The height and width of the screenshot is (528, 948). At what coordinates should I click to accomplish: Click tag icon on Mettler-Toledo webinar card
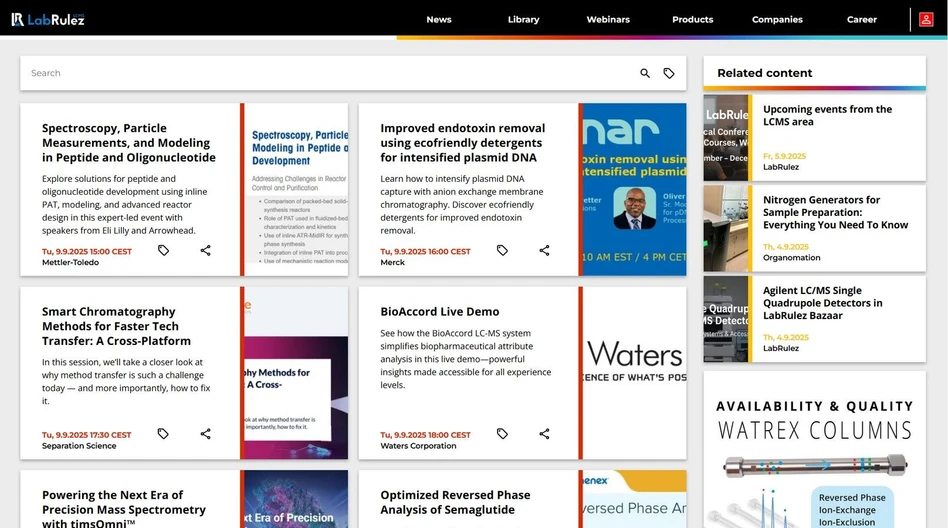[163, 250]
